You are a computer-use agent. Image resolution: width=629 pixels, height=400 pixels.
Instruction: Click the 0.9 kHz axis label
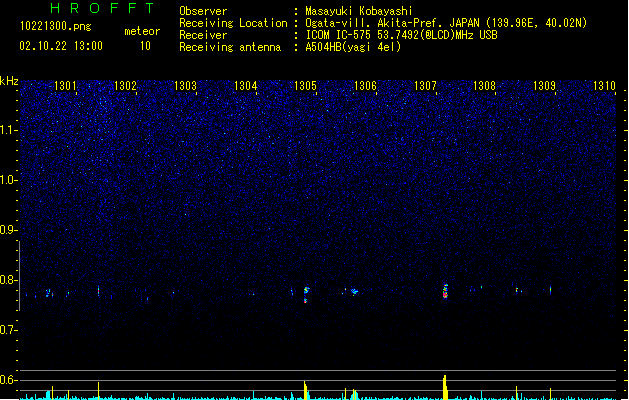pos(9,230)
